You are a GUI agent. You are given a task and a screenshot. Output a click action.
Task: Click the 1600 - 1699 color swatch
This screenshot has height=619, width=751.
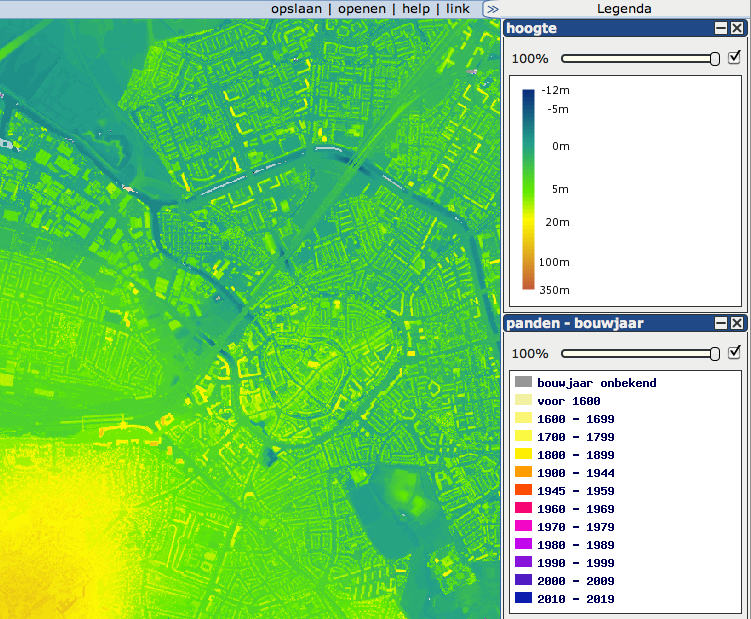tap(523, 418)
